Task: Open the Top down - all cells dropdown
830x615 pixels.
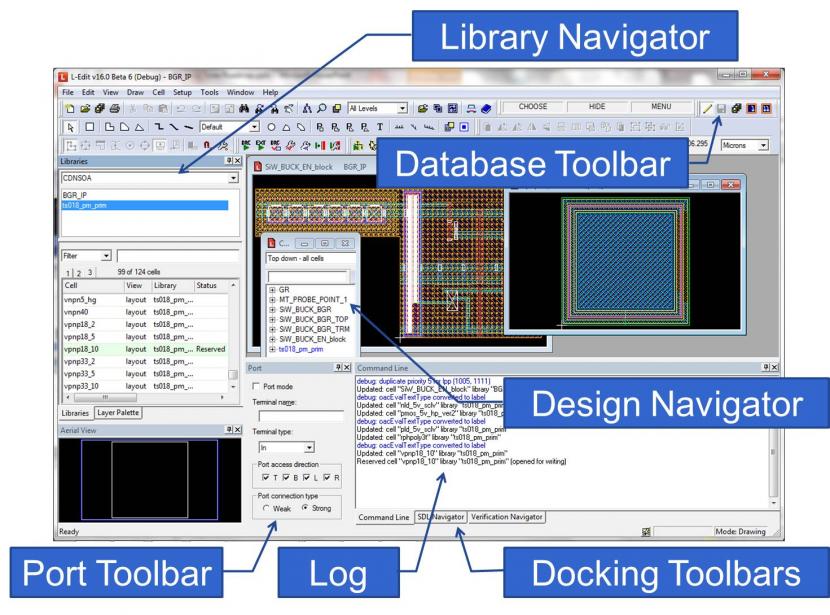Action: point(311,258)
